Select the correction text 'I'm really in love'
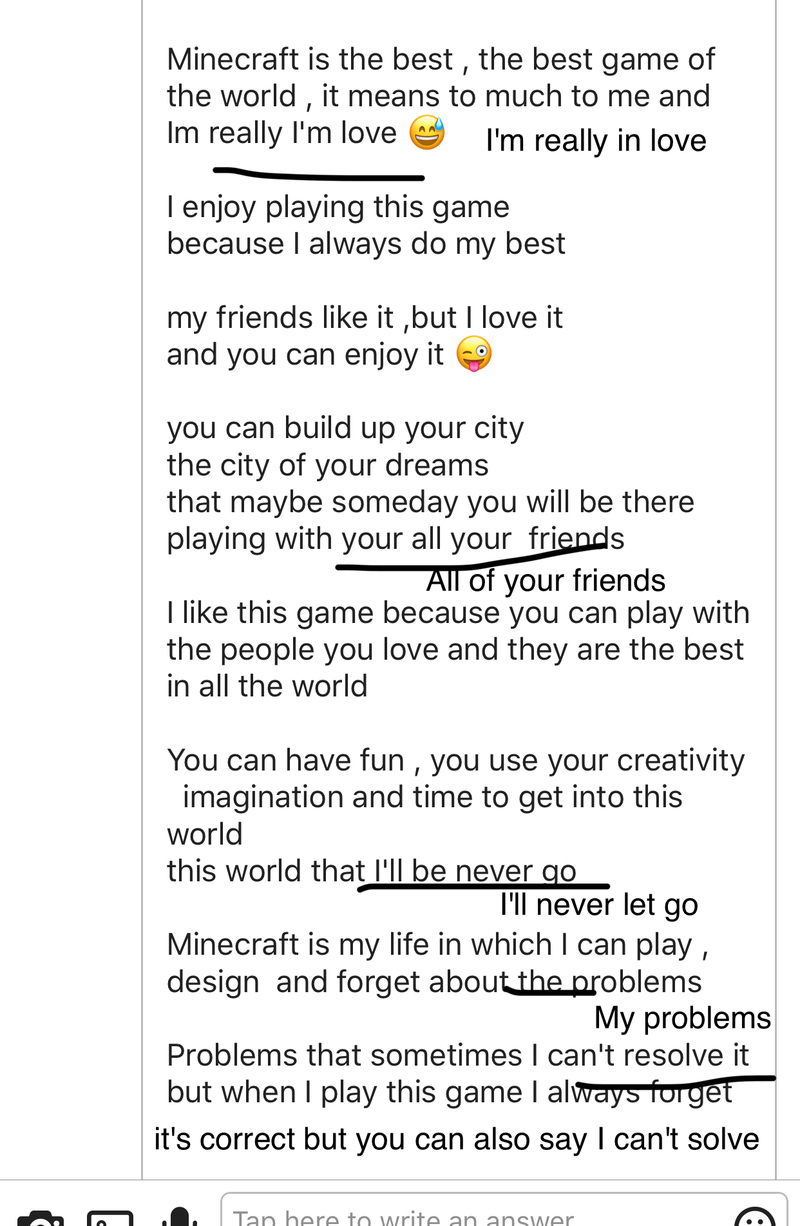The image size is (800, 1226). point(596,140)
